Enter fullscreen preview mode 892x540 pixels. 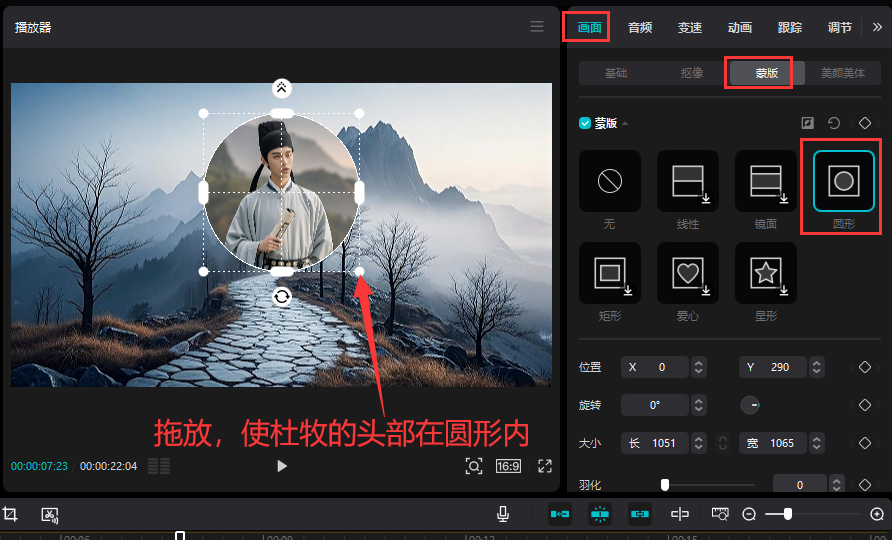[x=544, y=466]
